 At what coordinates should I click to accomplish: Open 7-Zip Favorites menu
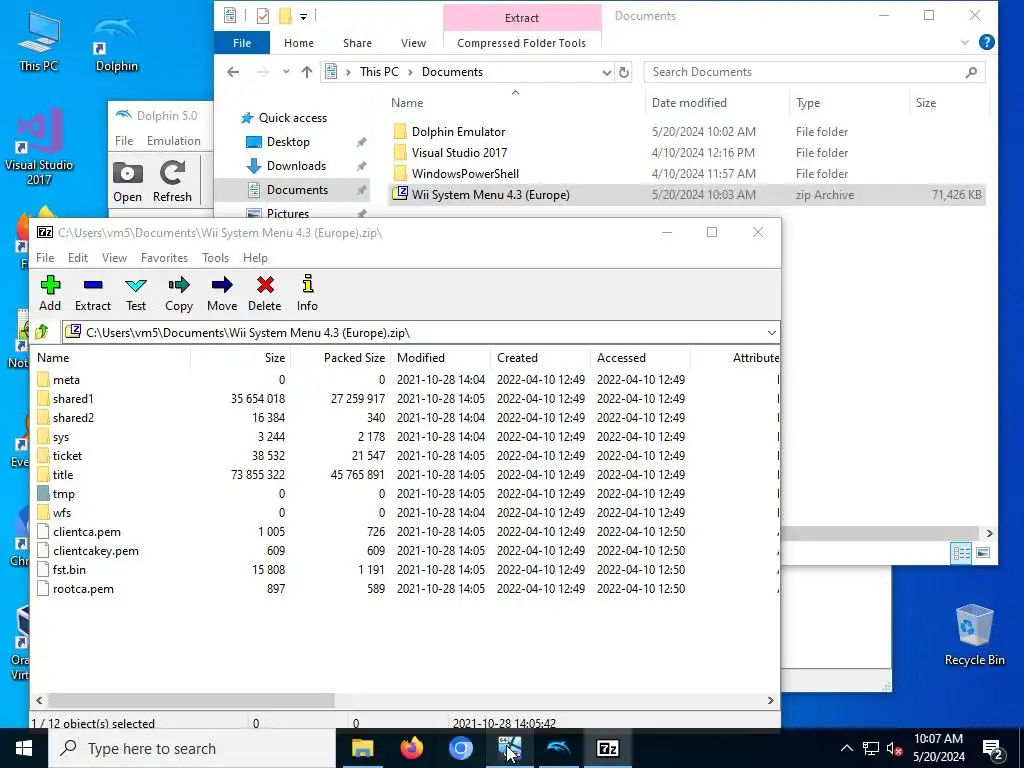[x=164, y=258]
